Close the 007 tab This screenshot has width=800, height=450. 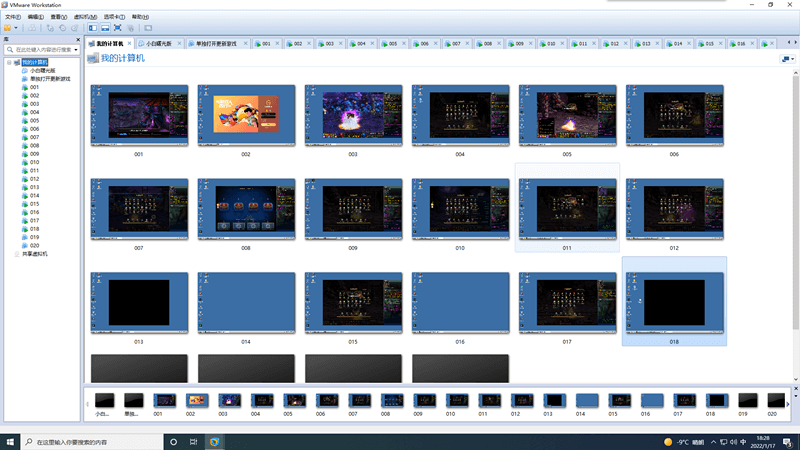point(467,44)
